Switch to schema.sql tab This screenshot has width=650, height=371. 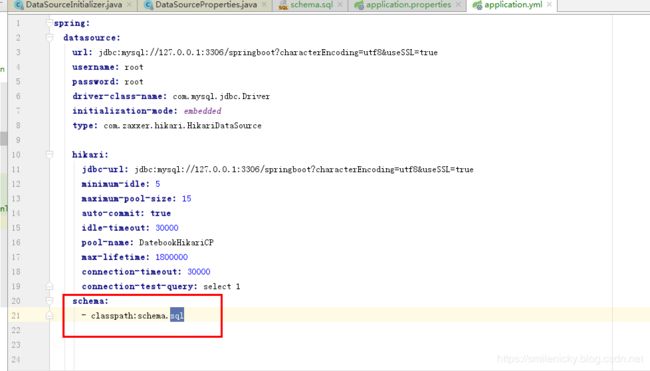(311, 5)
